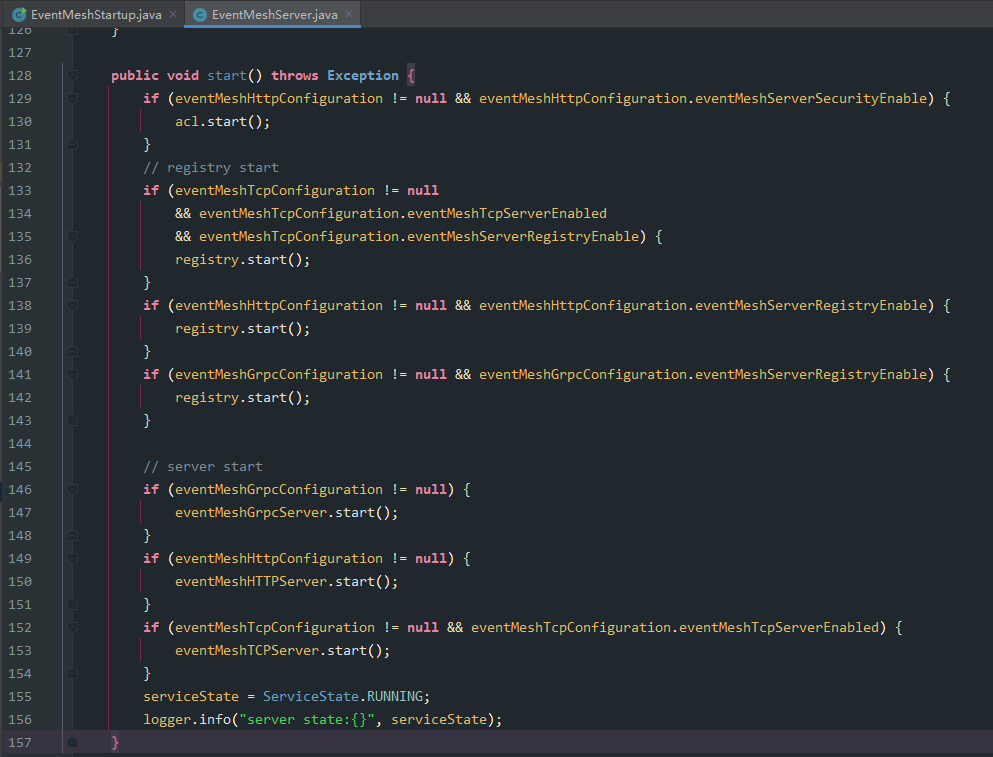The height and width of the screenshot is (757, 993).
Task: Click 'ServiceState.RUNNING' on line 155
Action: pos(343,697)
